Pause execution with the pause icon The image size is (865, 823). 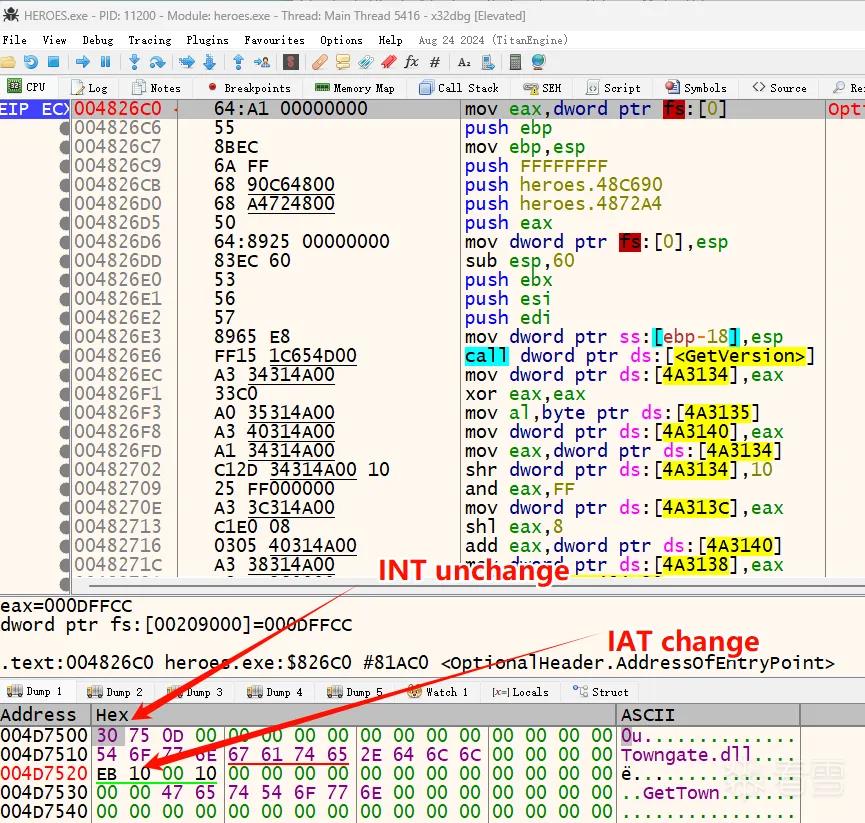(x=105, y=62)
